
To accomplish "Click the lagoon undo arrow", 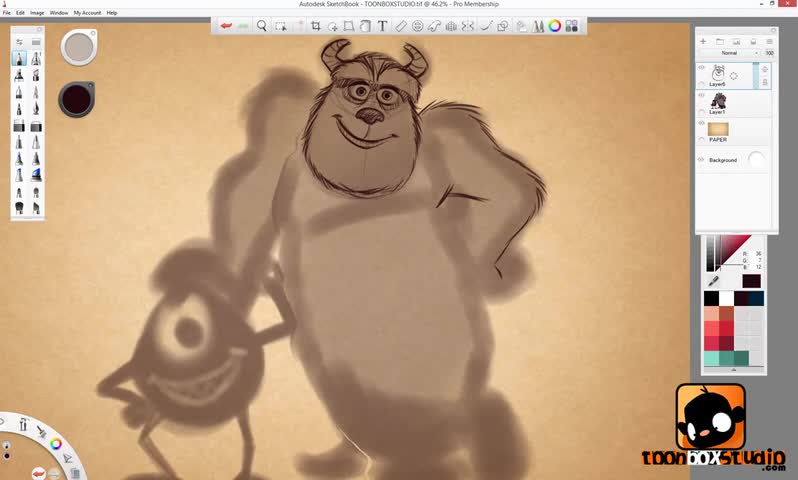I will tap(39, 473).
